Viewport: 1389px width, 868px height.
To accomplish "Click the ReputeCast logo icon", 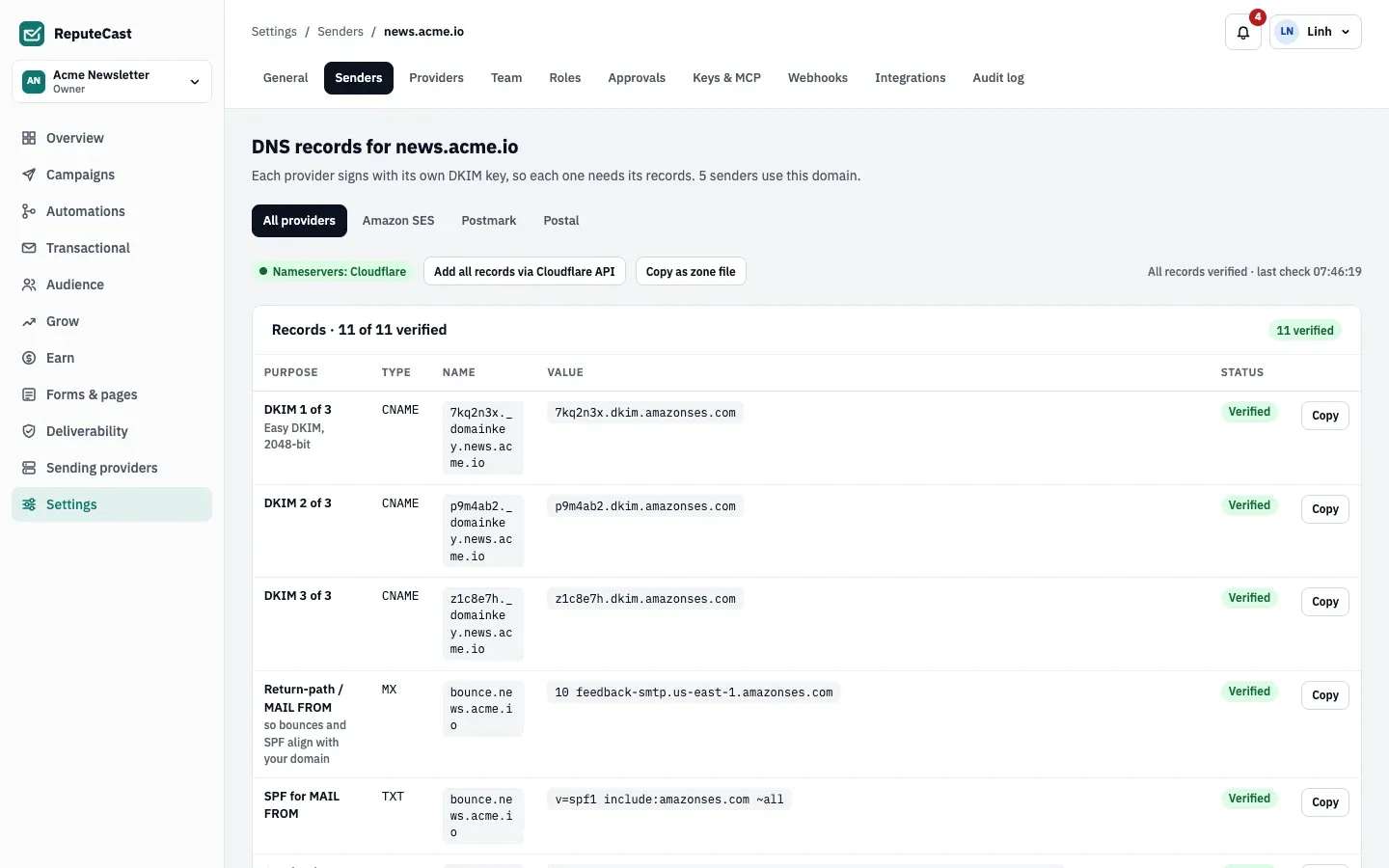I will (x=32, y=34).
